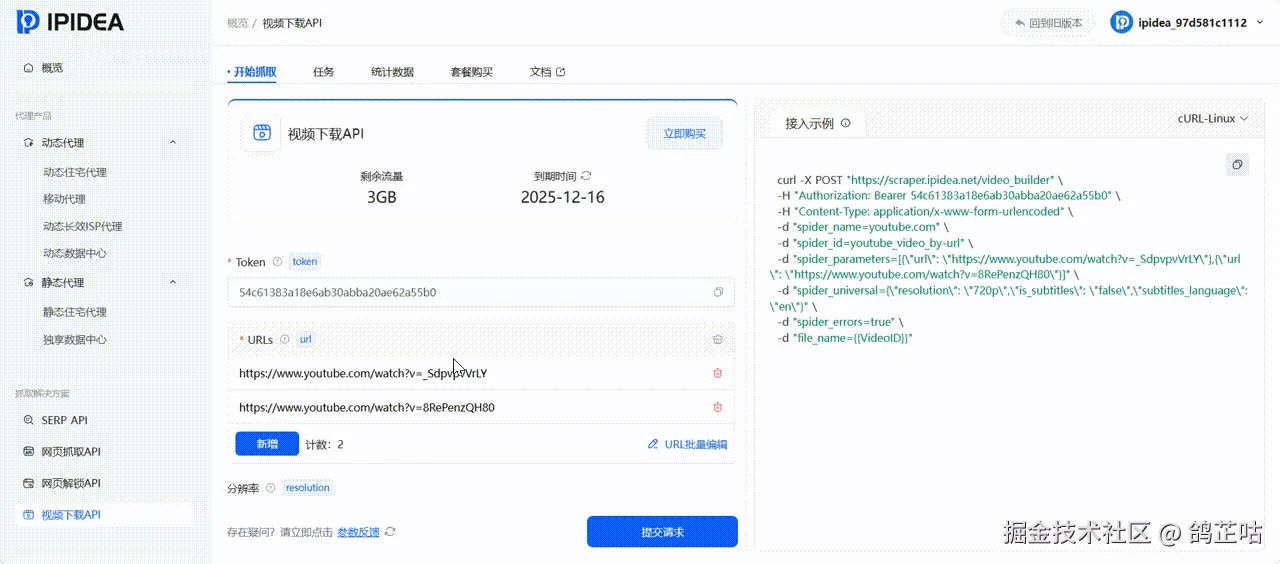This screenshot has height=564, width=1280.
Task: Switch to the 任务 tab
Action: [323, 72]
